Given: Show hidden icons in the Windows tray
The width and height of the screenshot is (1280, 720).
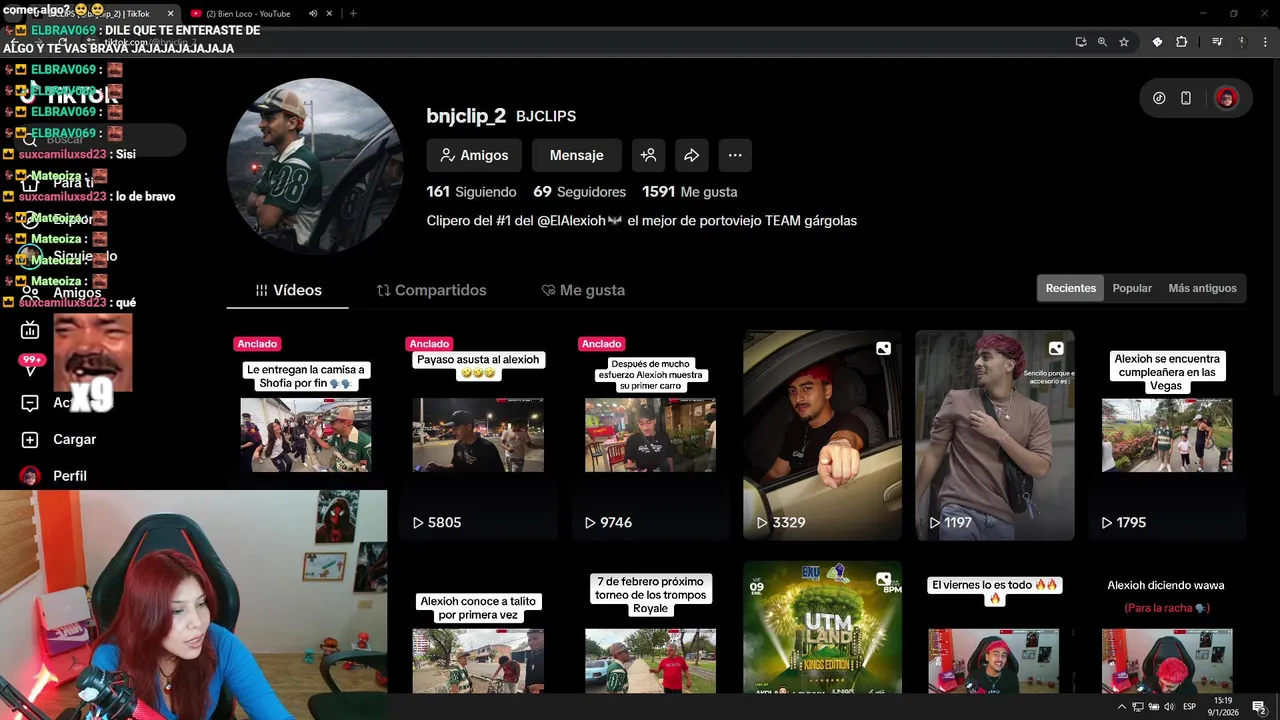Looking at the screenshot, I should [1121, 707].
